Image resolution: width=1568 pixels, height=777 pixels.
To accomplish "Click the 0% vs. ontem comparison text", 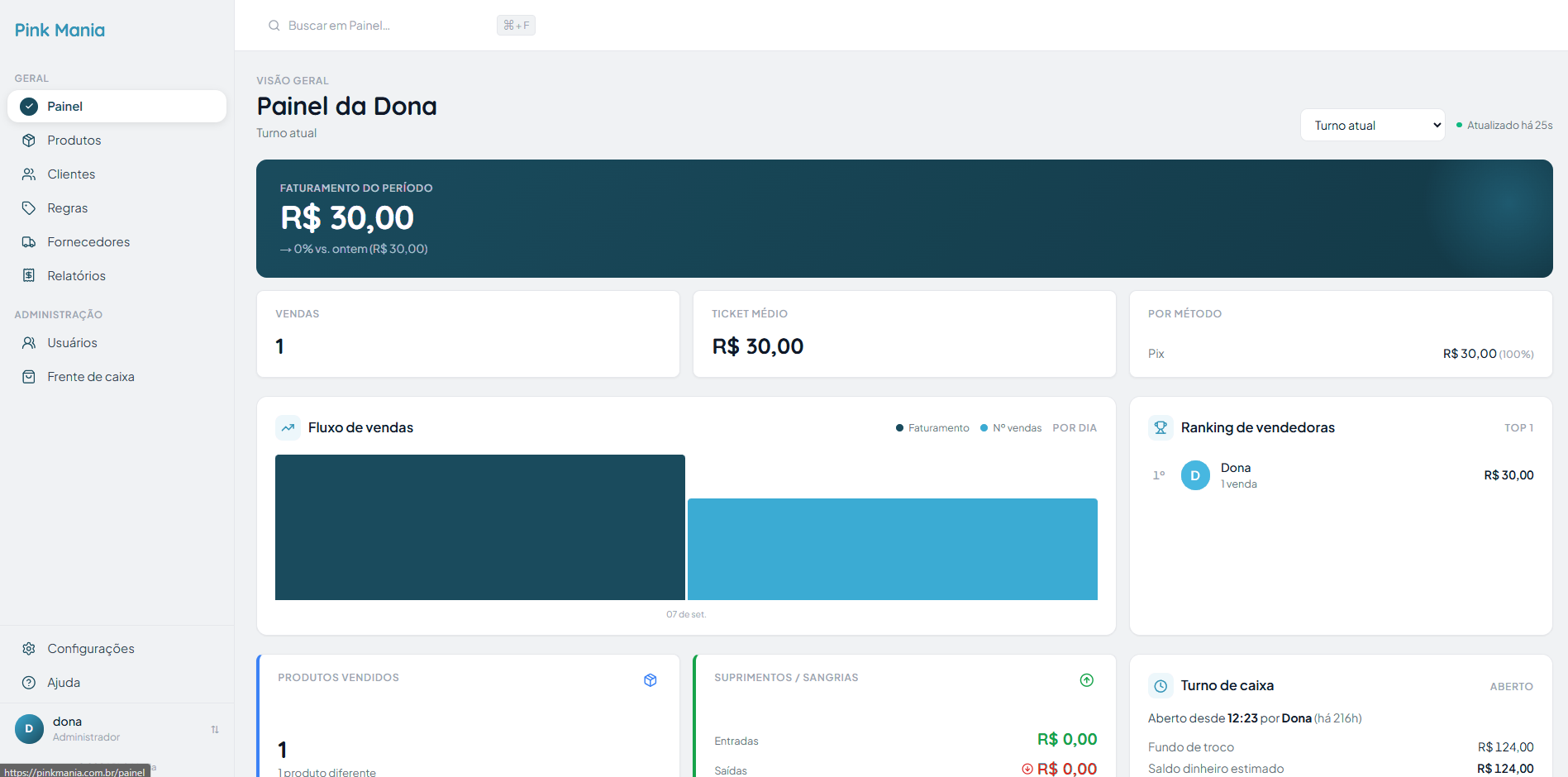I will [x=354, y=249].
